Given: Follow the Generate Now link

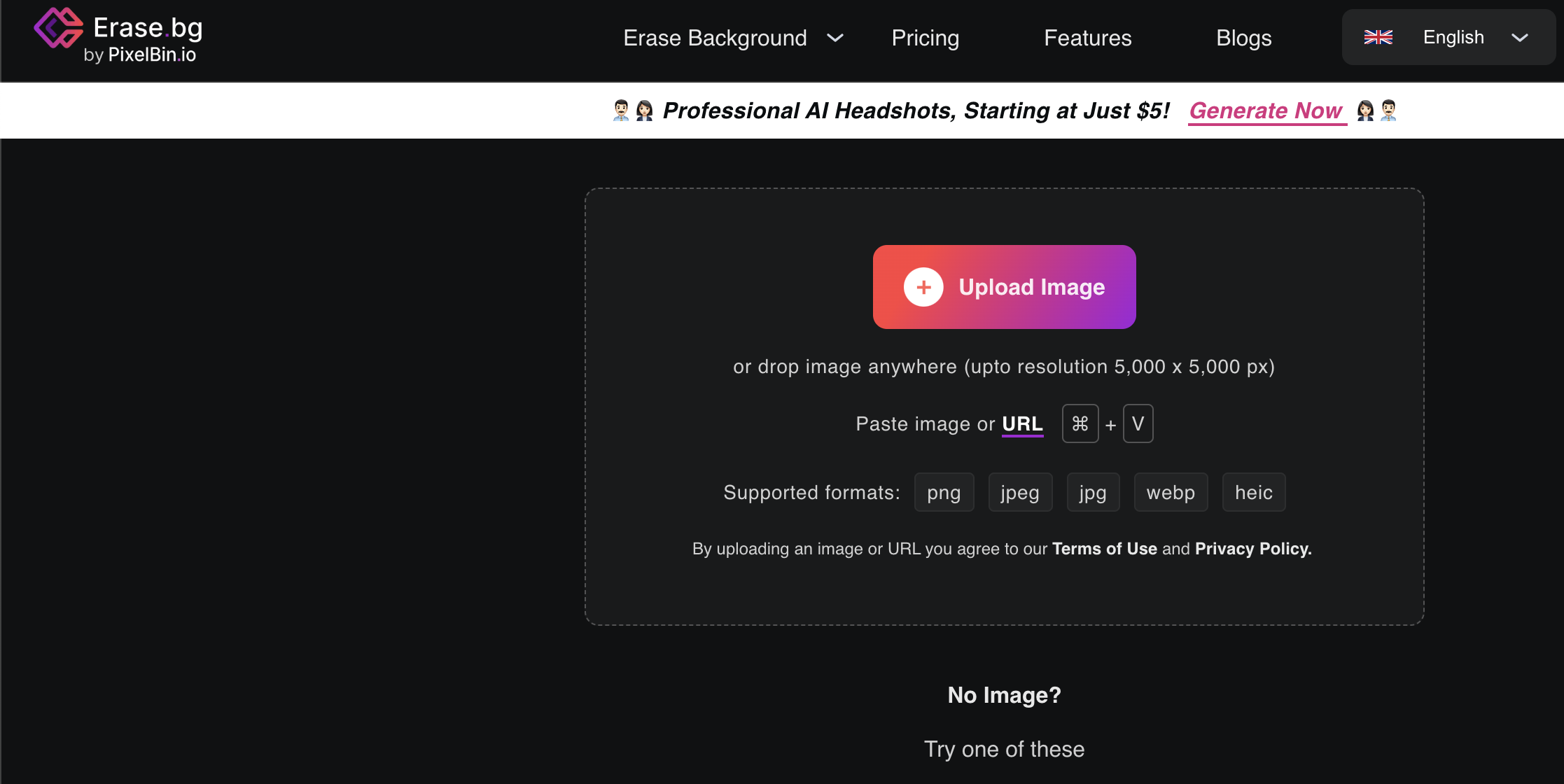Looking at the screenshot, I should pyautogui.click(x=1266, y=111).
